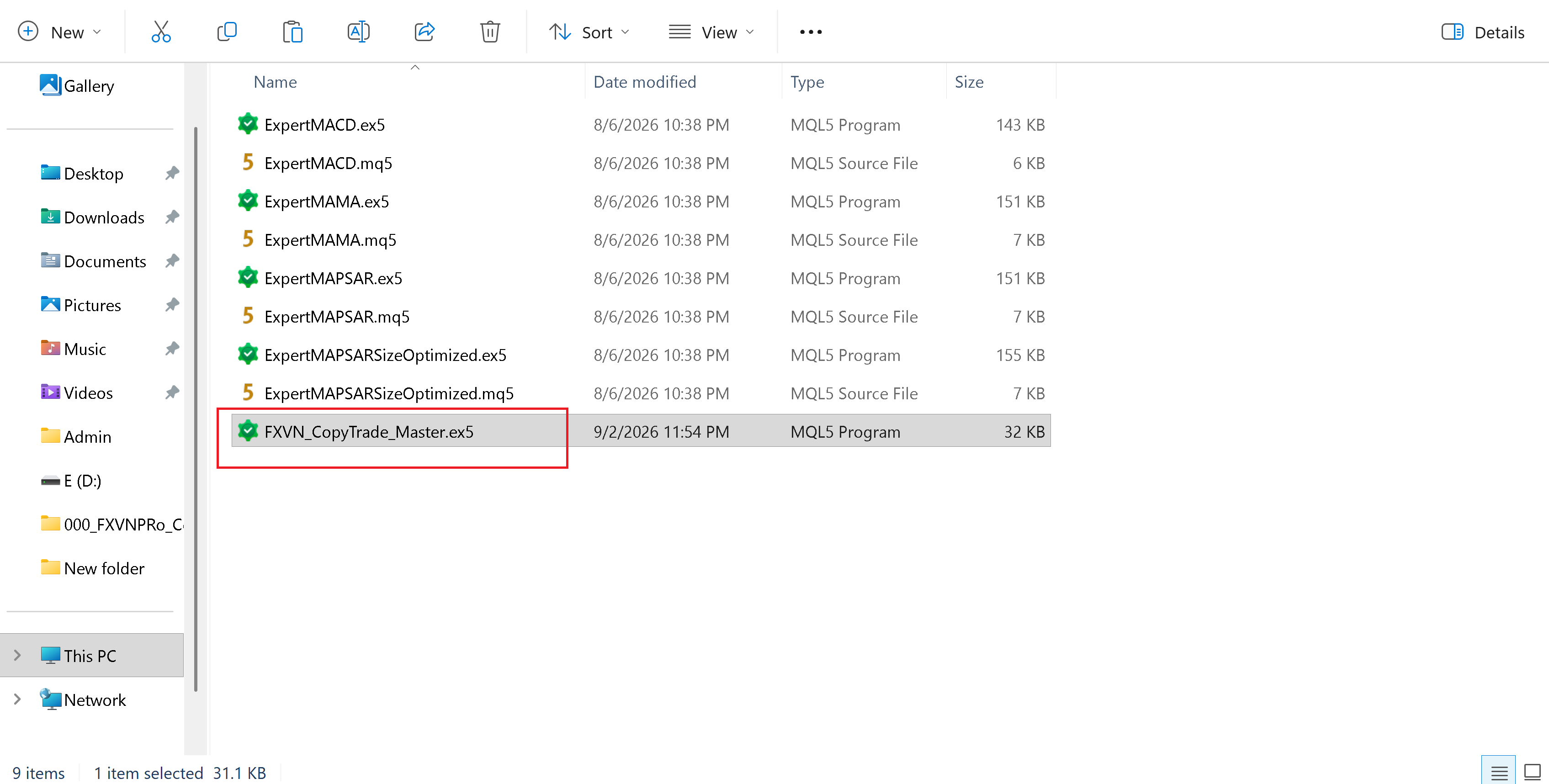
Task: Open the View menu
Action: (x=711, y=32)
